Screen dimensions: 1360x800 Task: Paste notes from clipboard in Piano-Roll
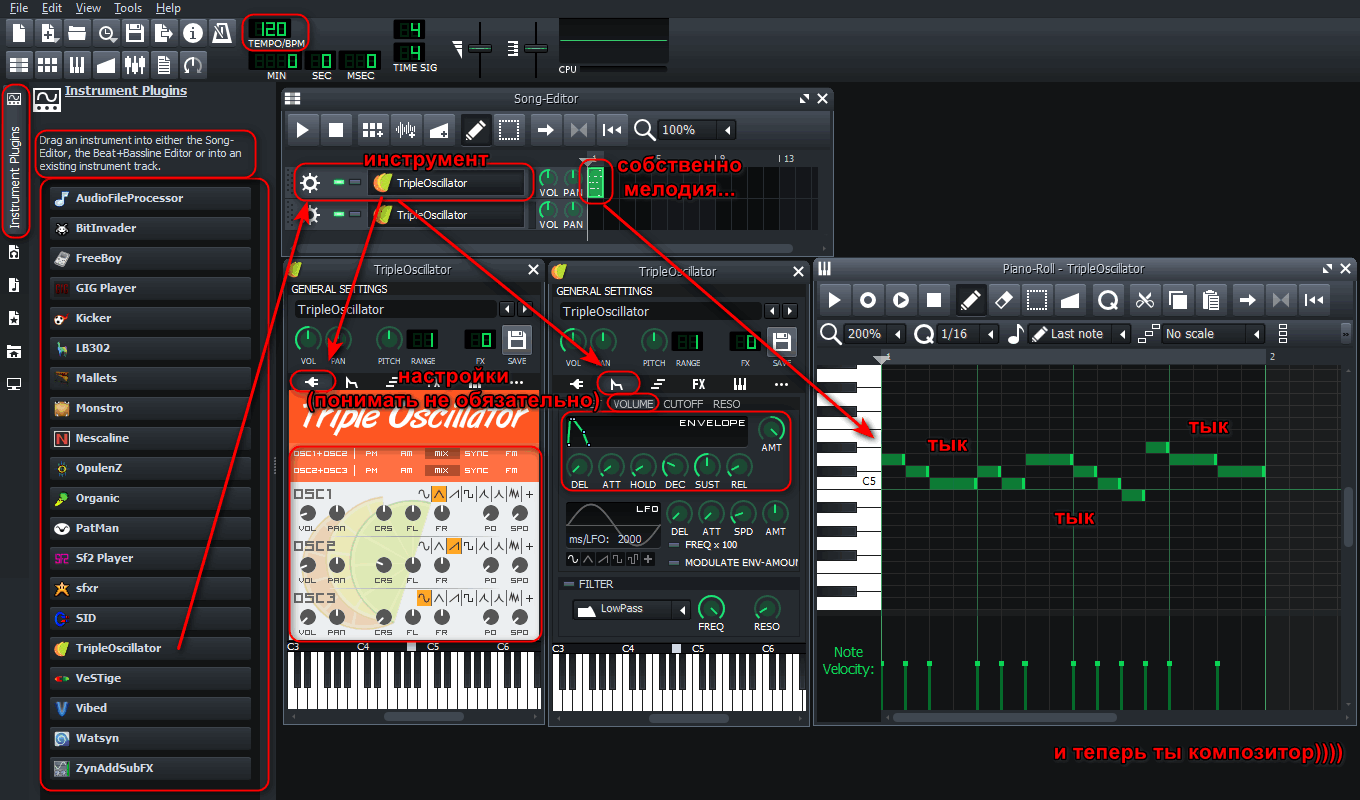1211,299
